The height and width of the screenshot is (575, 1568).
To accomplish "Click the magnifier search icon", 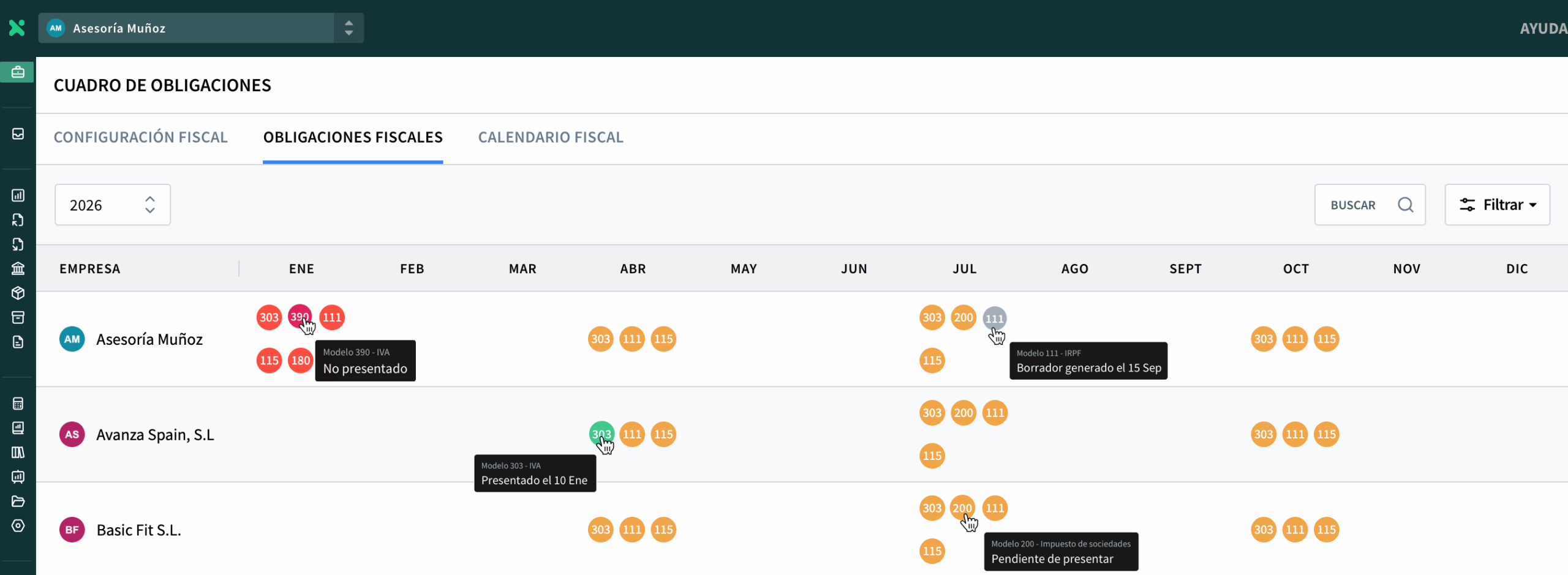I will [1405, 205].
